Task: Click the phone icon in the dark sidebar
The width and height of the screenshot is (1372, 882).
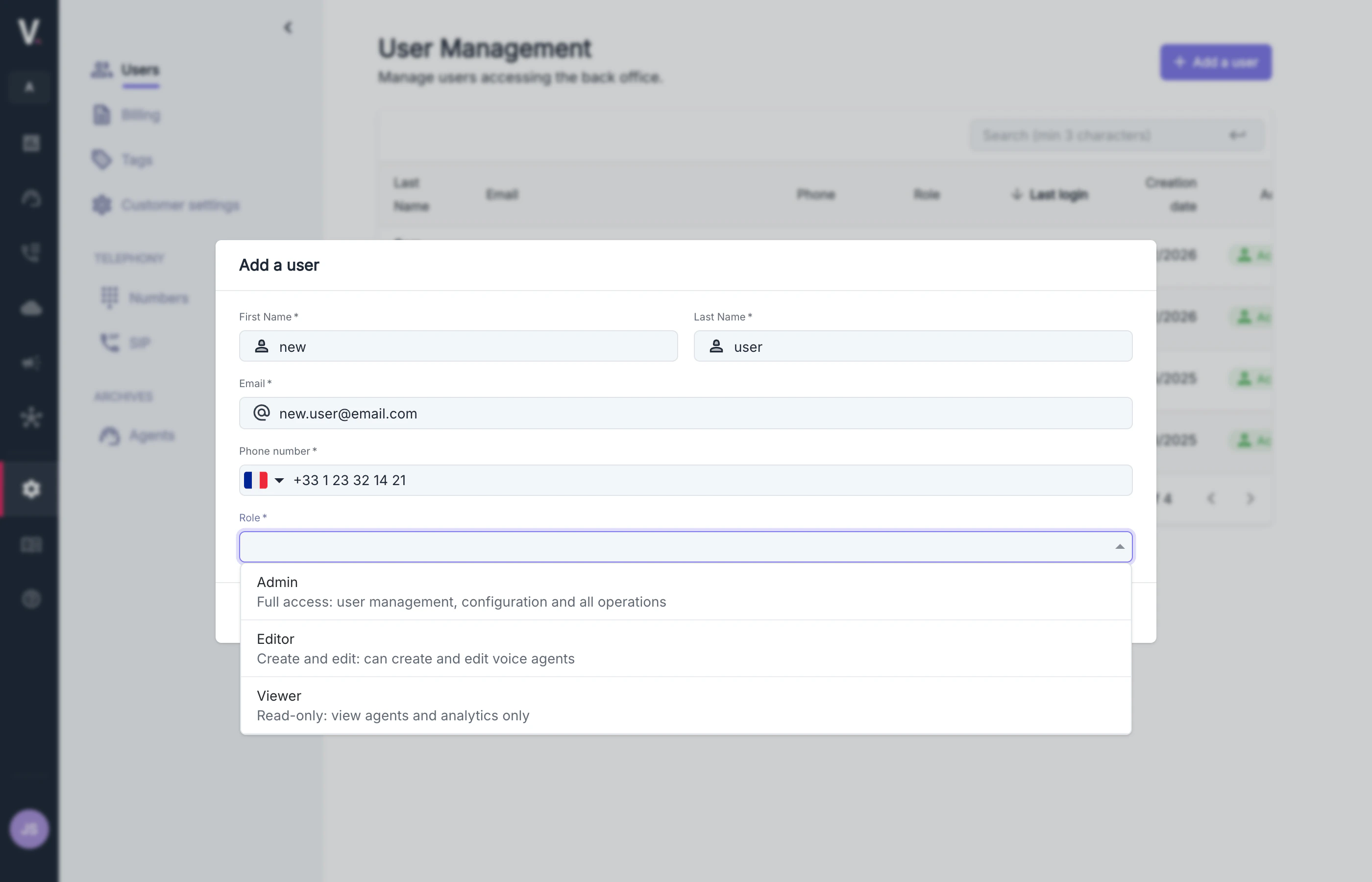Action: [x=30, y=252]
